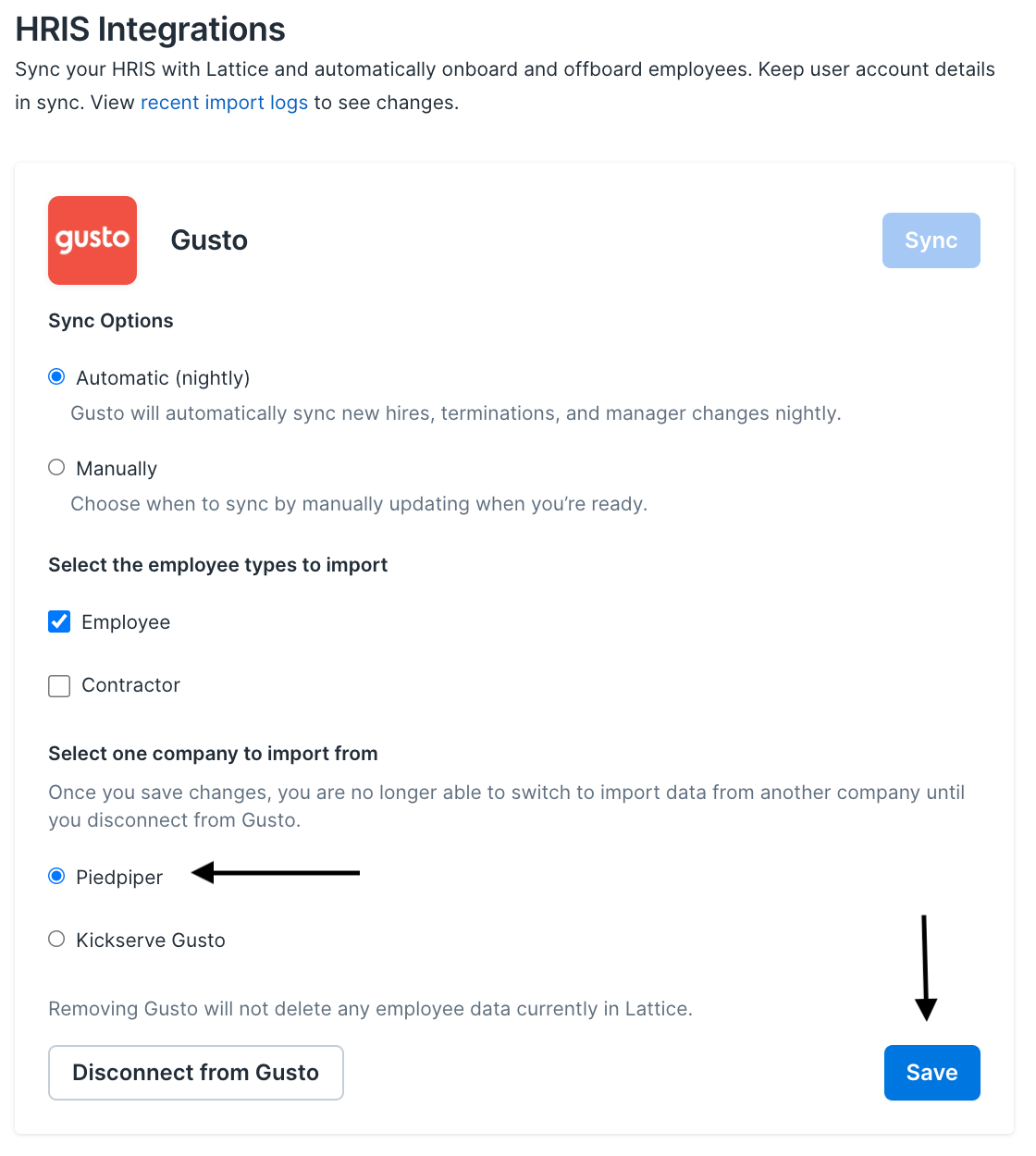1036x1156 pixels.
Task: Select Piedpiper as the import company
Action: (57, 877)
